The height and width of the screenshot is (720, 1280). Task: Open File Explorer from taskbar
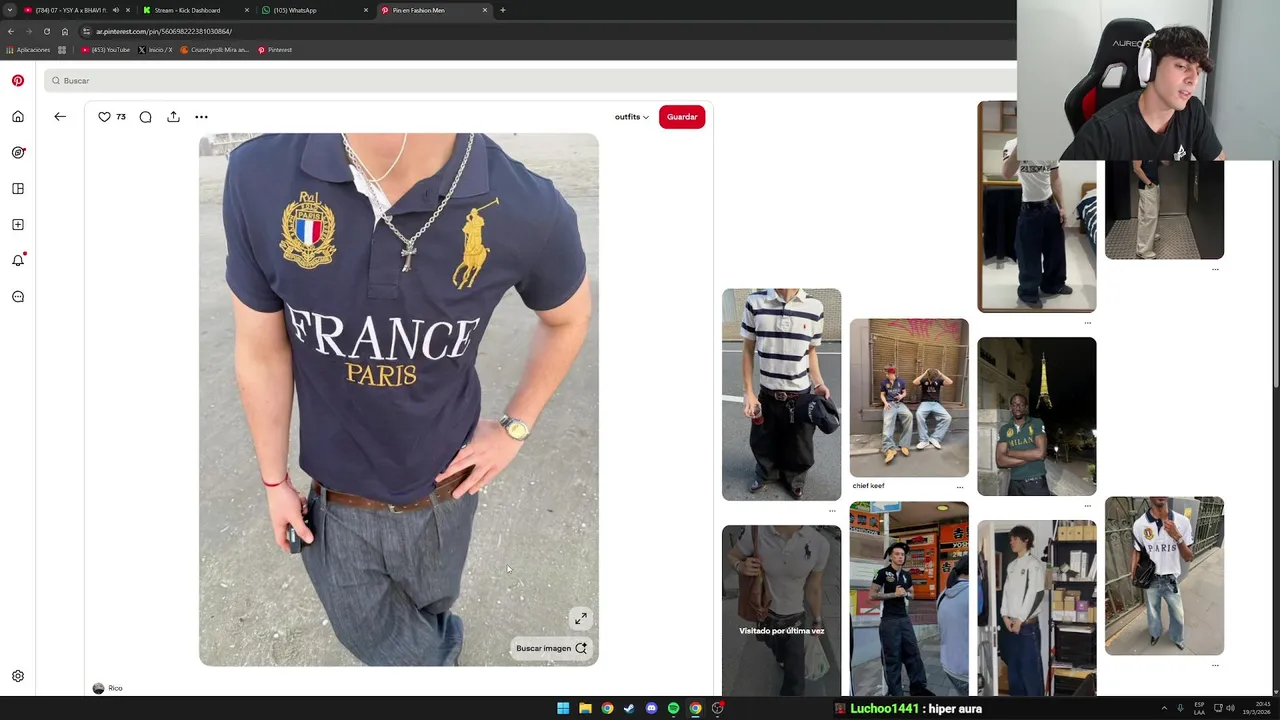(585, 708)
